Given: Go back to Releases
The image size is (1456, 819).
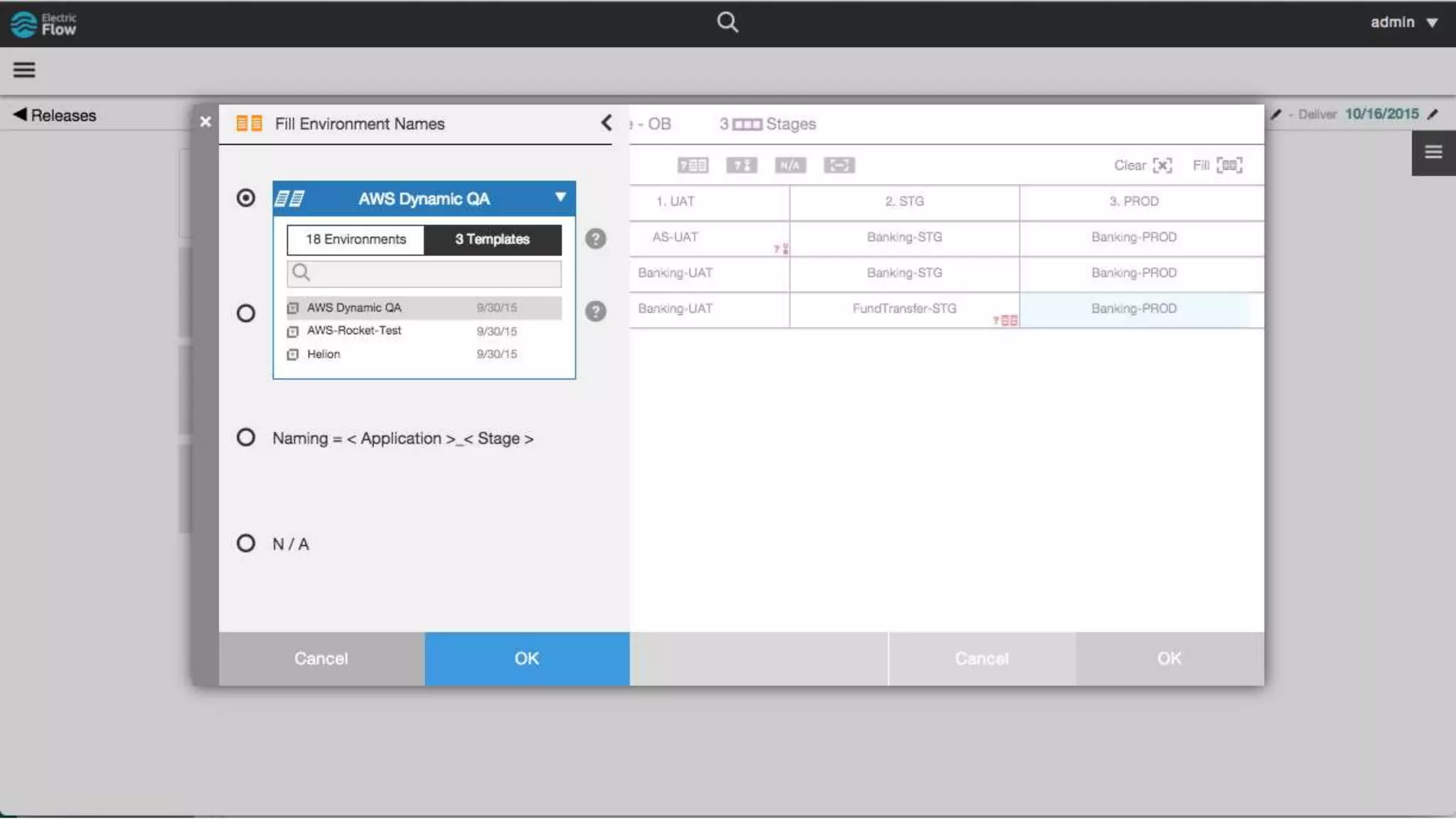Looking at the screenshot, I should (x=55, y=115).
